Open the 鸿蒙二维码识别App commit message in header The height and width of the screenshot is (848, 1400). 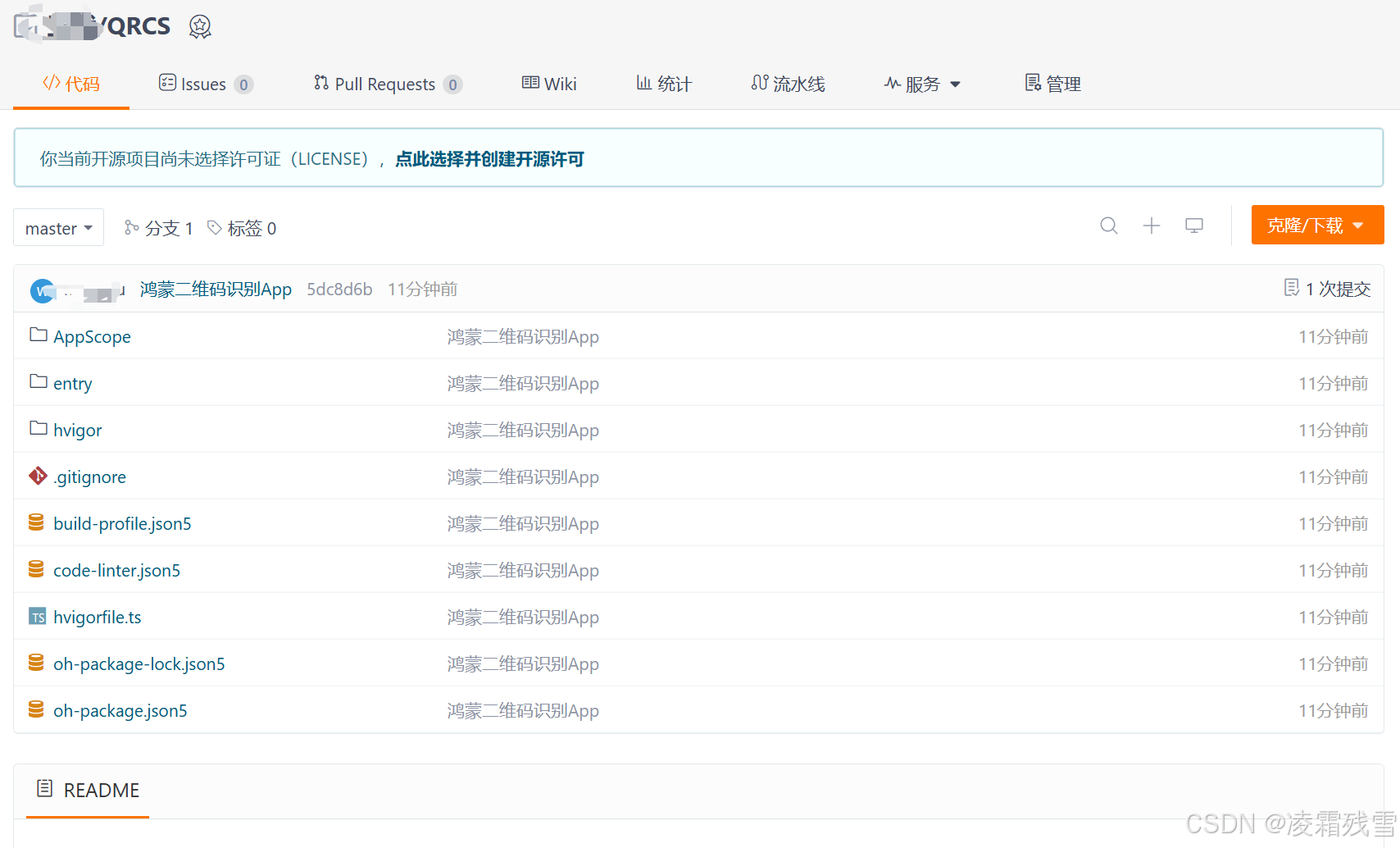[x=216, y=289]
